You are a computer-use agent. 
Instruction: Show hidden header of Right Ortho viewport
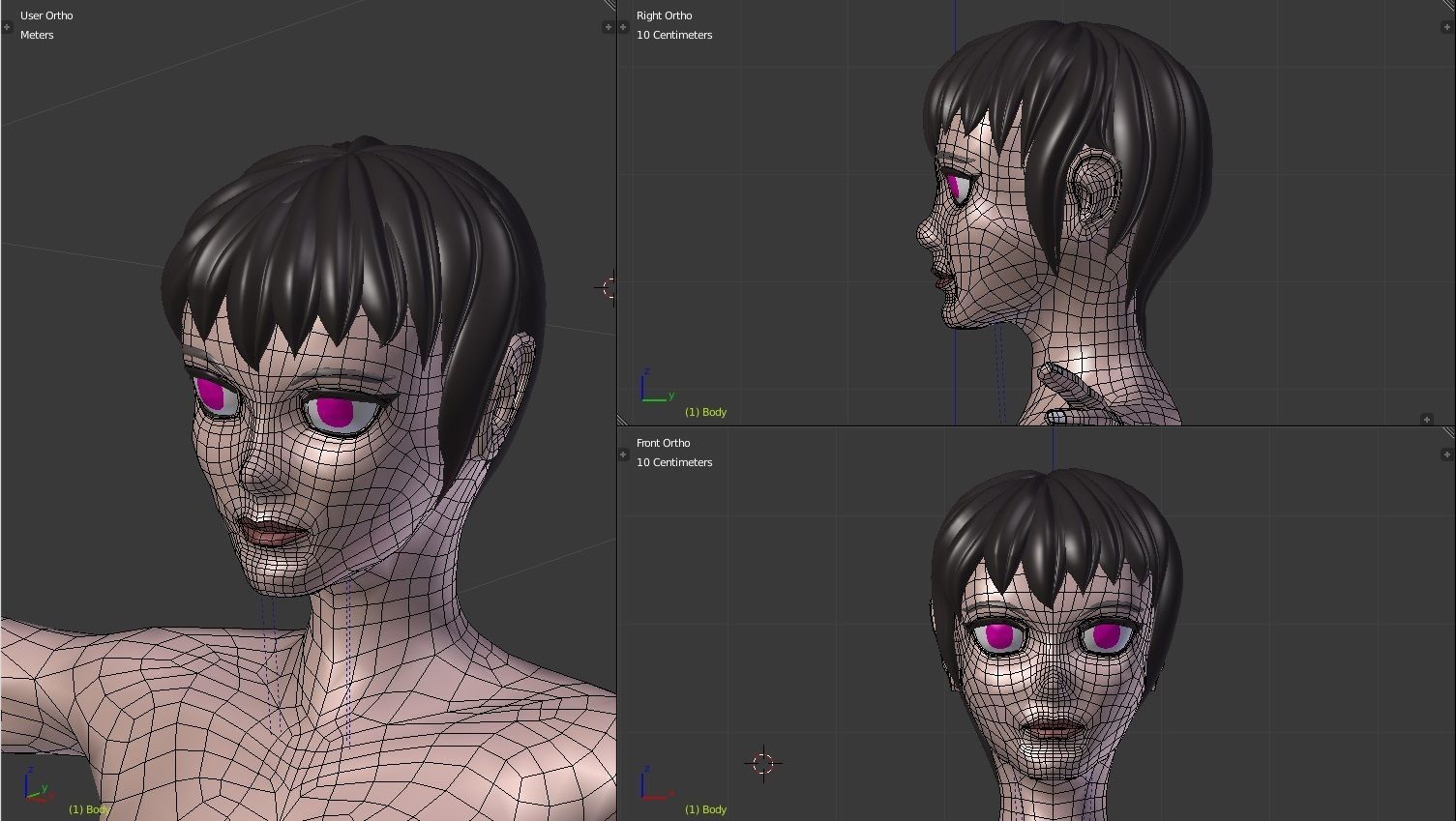click(x=1427, y=420)
